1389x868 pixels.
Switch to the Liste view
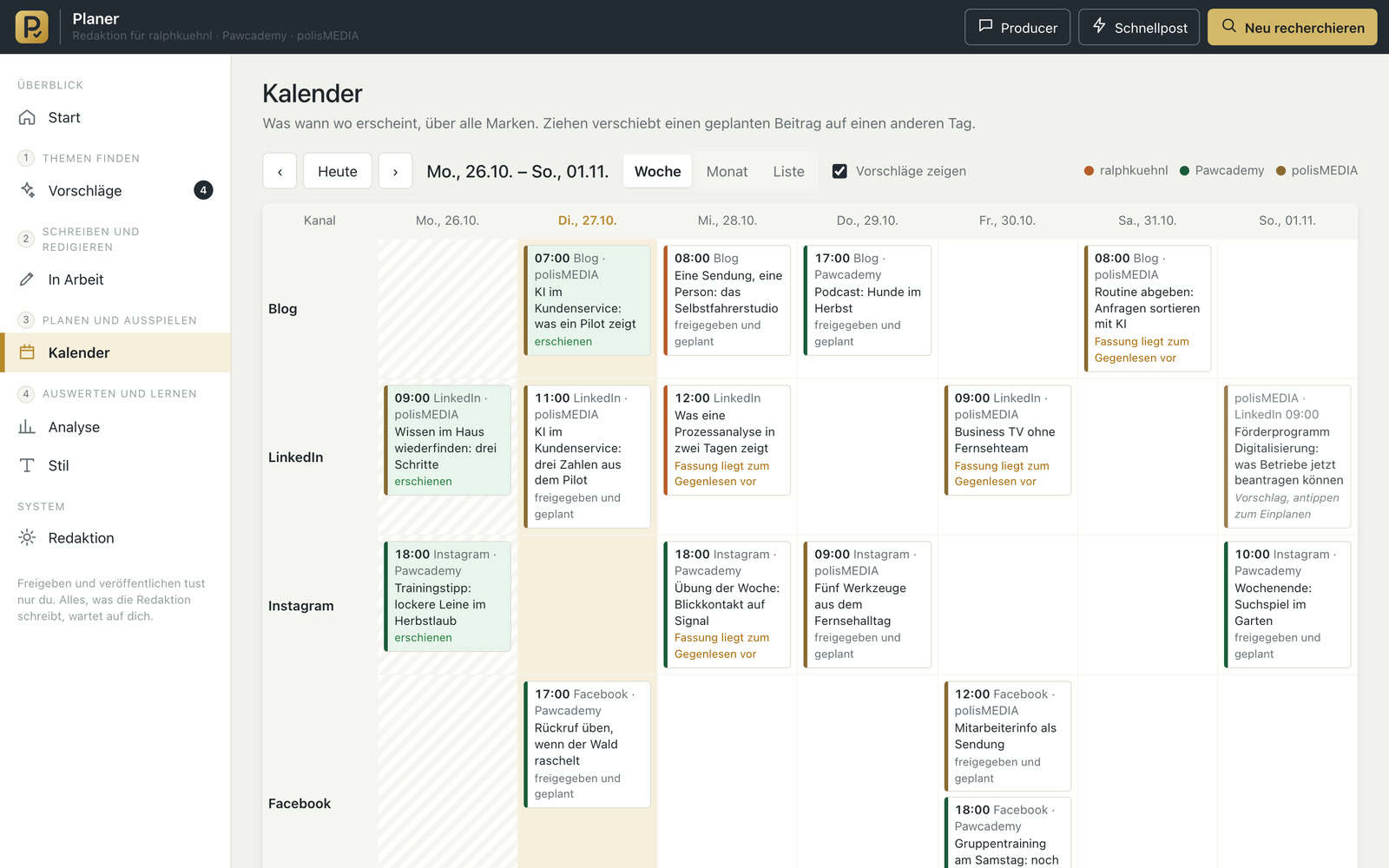point(788,171)
